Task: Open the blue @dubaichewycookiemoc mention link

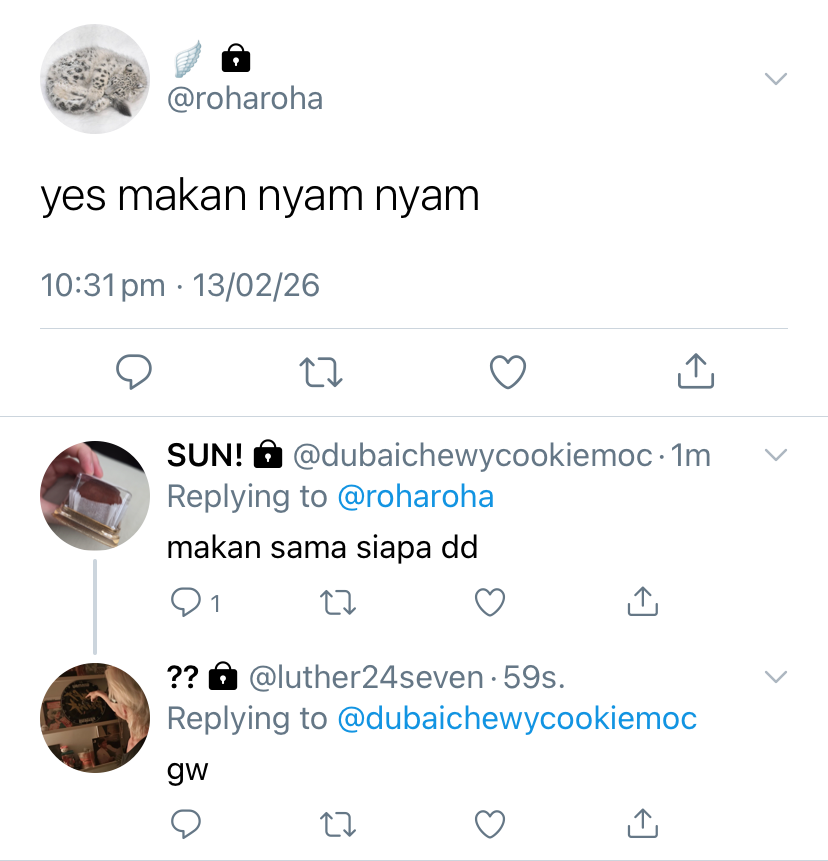Action: 517,718
